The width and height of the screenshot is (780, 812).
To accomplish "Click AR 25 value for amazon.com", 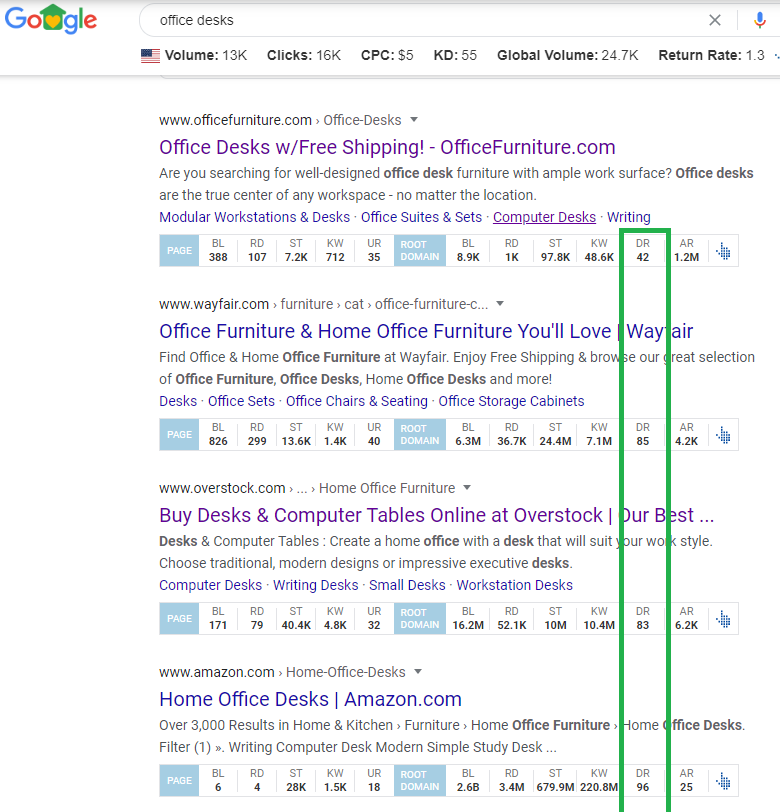I will click(686, 787).
